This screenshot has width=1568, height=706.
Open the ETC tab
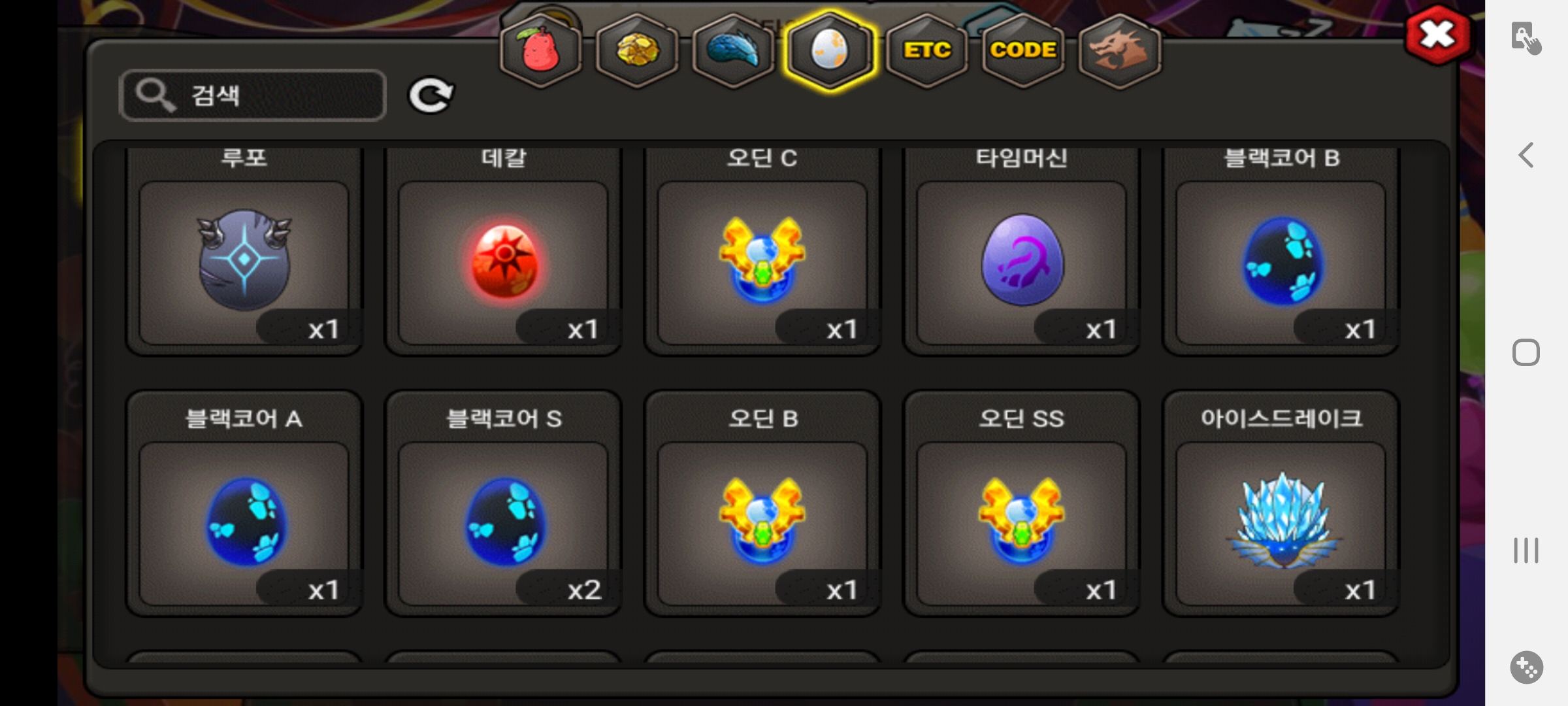coord(926,50)
